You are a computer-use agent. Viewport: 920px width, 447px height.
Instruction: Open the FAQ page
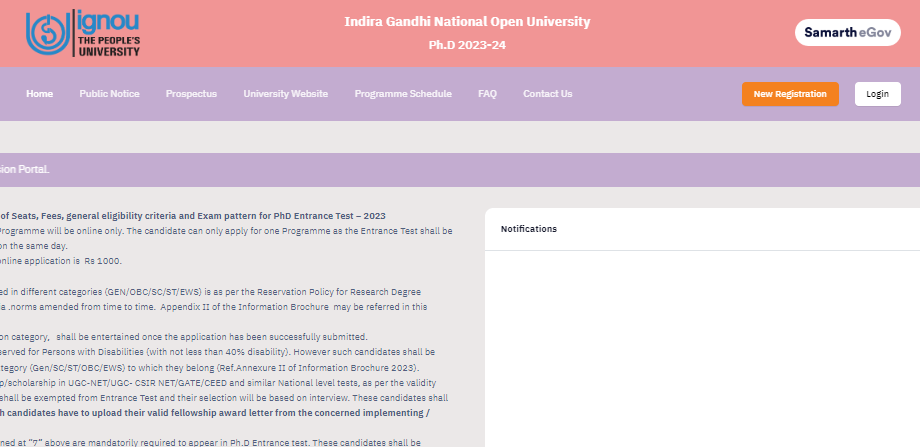point(488,94)
